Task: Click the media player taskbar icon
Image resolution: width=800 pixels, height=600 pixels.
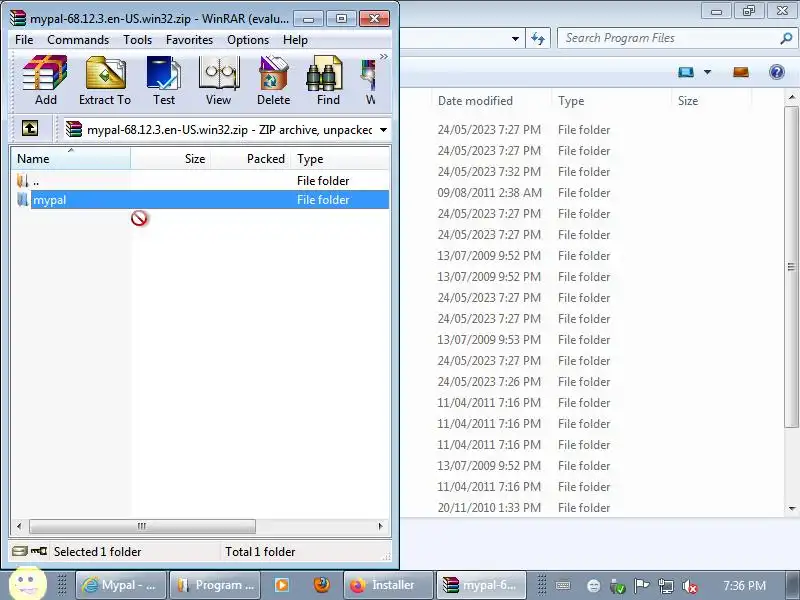Action: pos(281,585)
